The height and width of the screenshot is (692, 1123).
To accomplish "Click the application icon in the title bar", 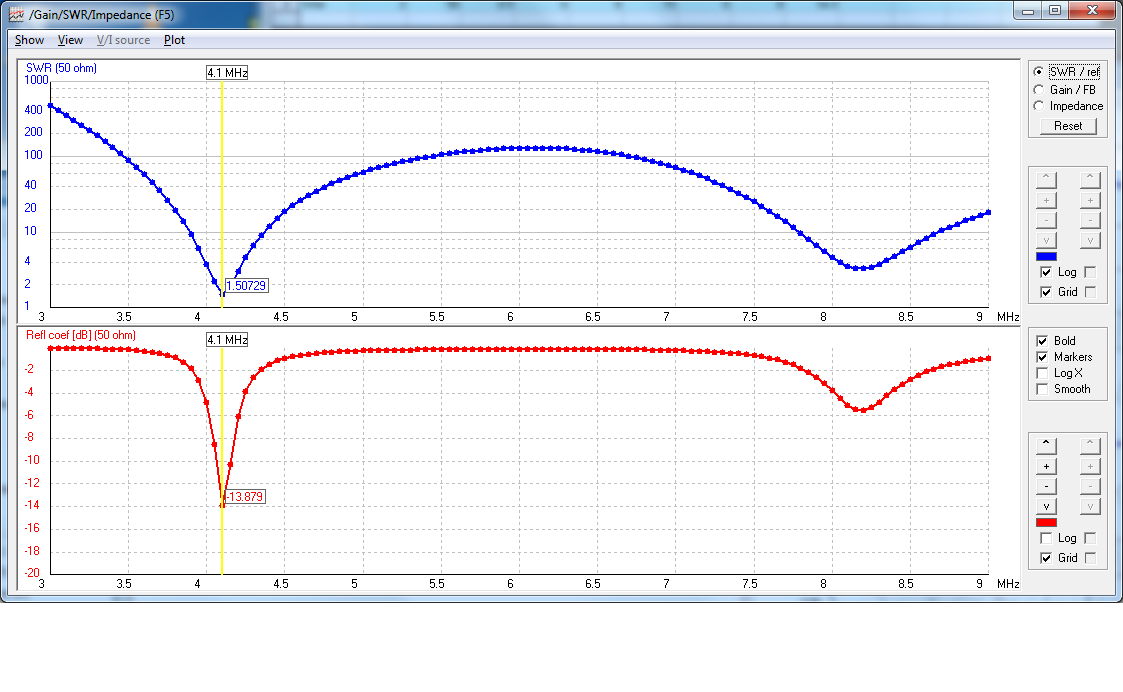I will coord(16,14).
